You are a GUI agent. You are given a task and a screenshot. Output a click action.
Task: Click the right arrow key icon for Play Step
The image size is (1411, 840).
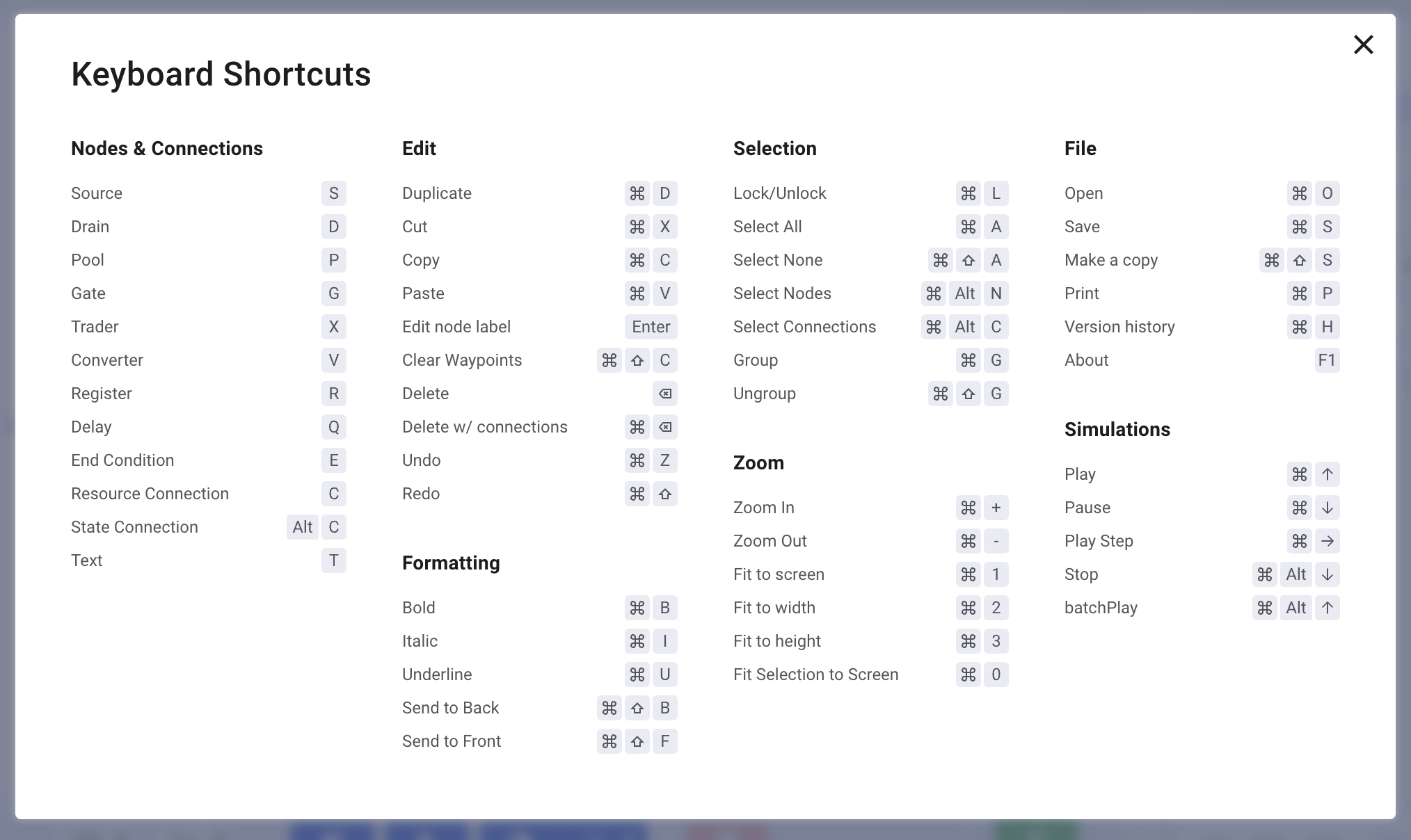[1328, 541]
